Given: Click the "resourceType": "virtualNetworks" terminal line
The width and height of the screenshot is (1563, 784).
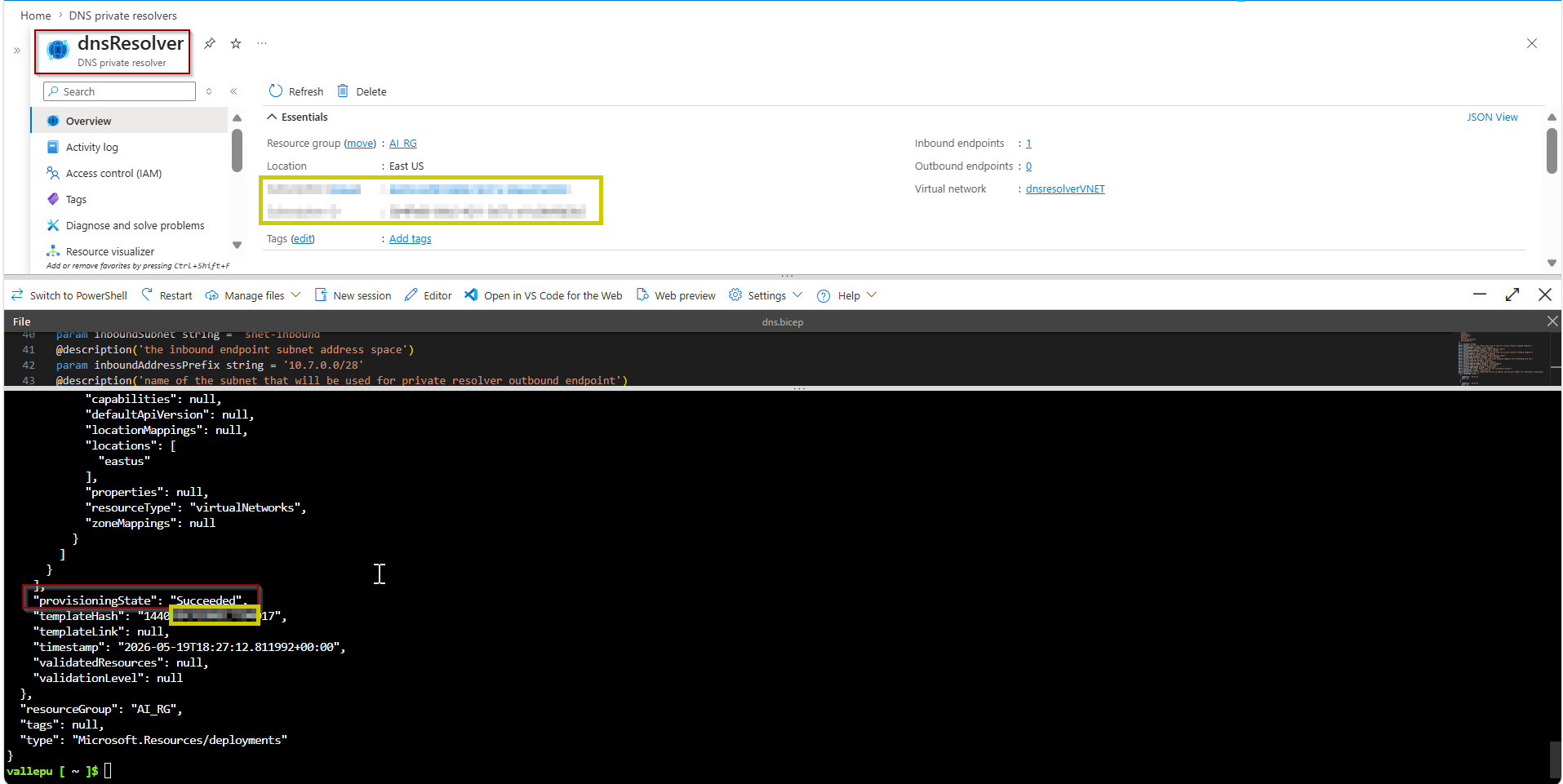Looking at the screenshot, I should (196, 508).
